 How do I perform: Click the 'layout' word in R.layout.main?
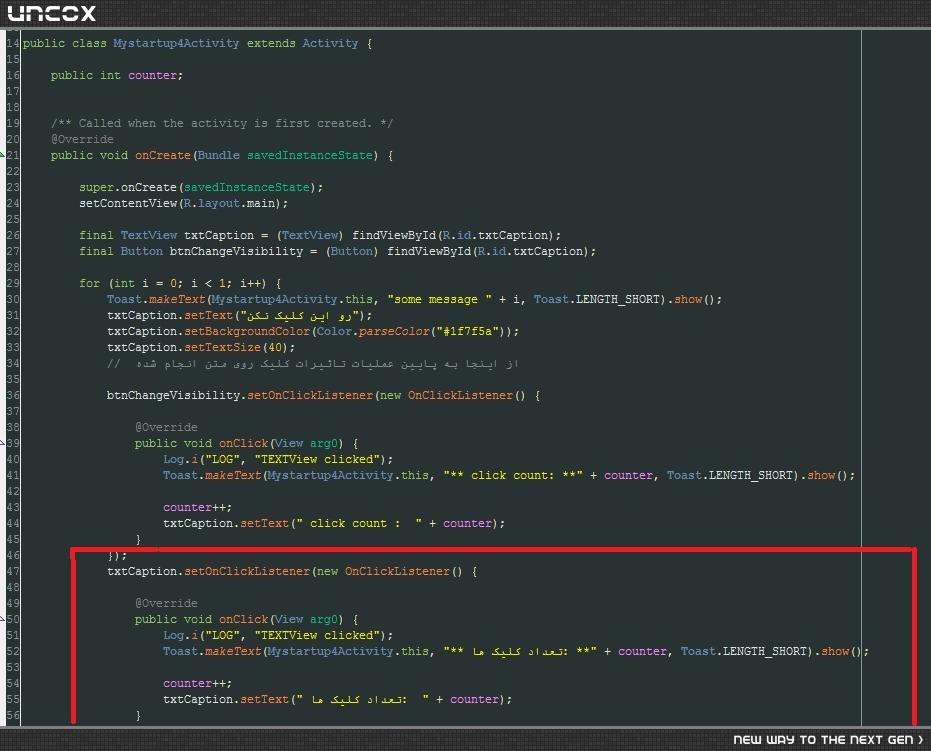point(218,203)
